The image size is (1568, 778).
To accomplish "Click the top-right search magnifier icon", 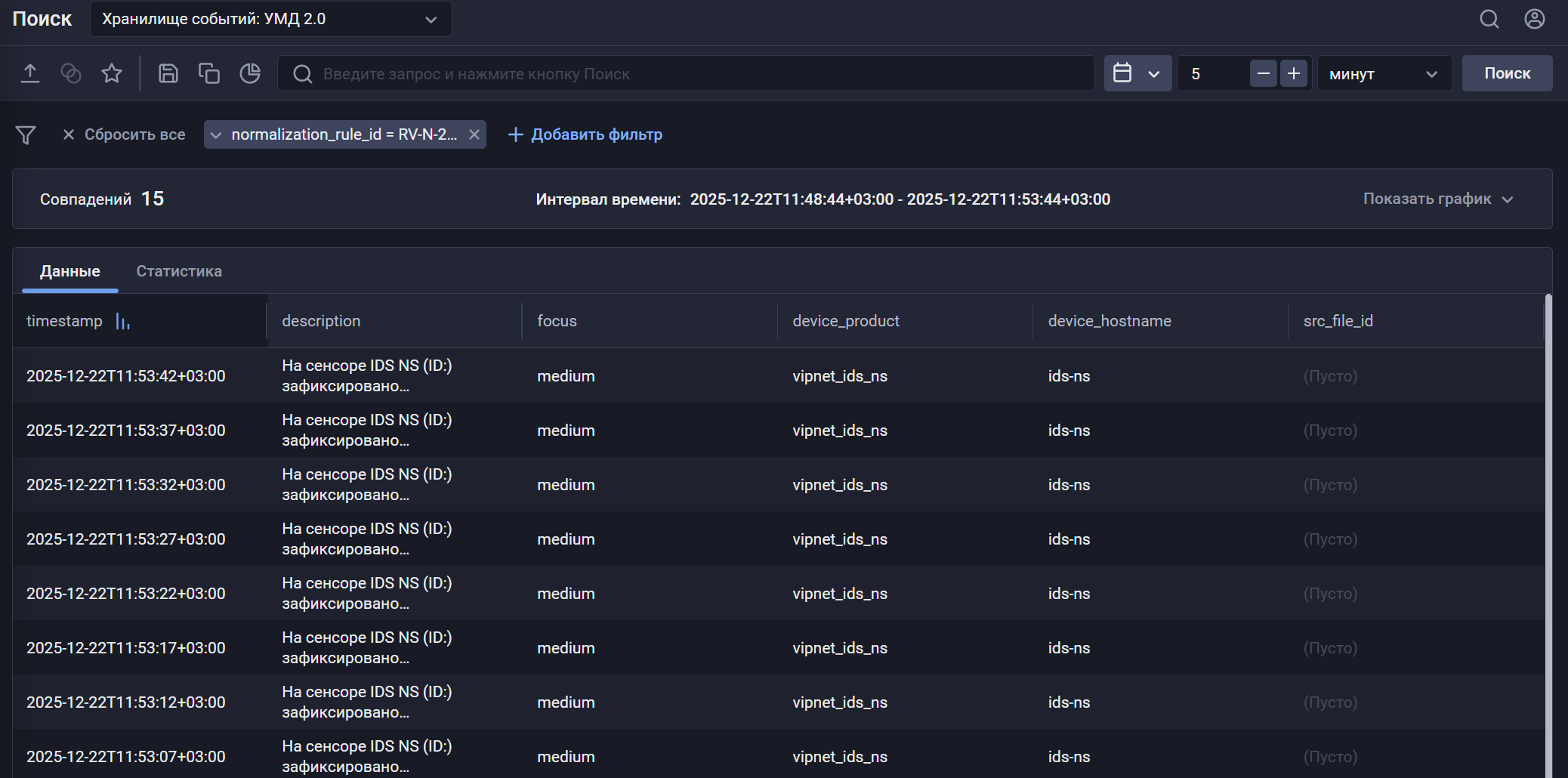I will pos(1489,19).
